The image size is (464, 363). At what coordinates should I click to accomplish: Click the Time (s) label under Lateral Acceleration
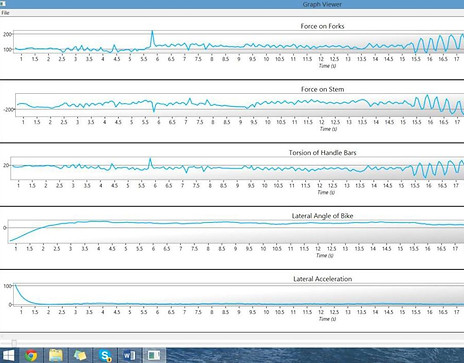tap(327, 319)
